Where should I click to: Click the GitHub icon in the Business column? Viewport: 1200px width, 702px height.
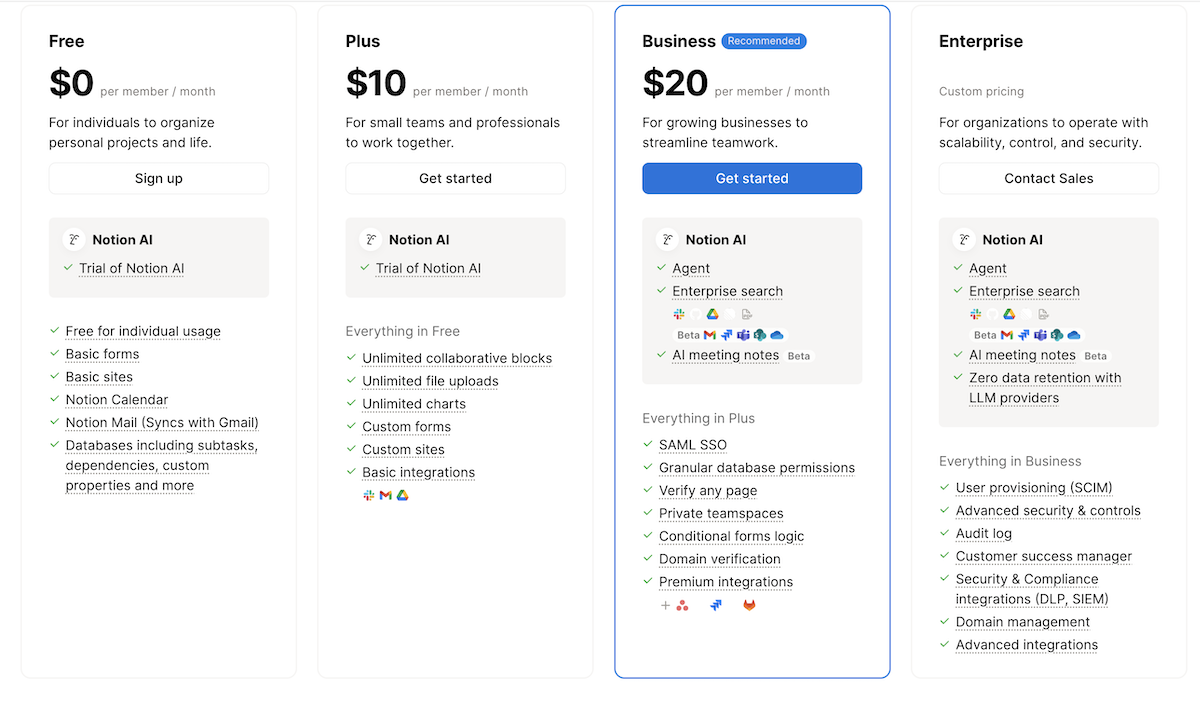pos(695,314)
